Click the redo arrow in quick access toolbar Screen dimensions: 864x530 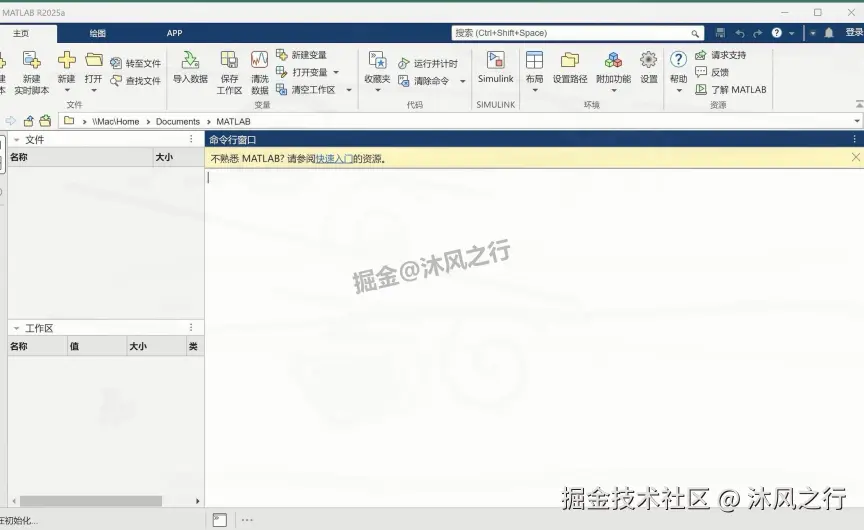758,34
